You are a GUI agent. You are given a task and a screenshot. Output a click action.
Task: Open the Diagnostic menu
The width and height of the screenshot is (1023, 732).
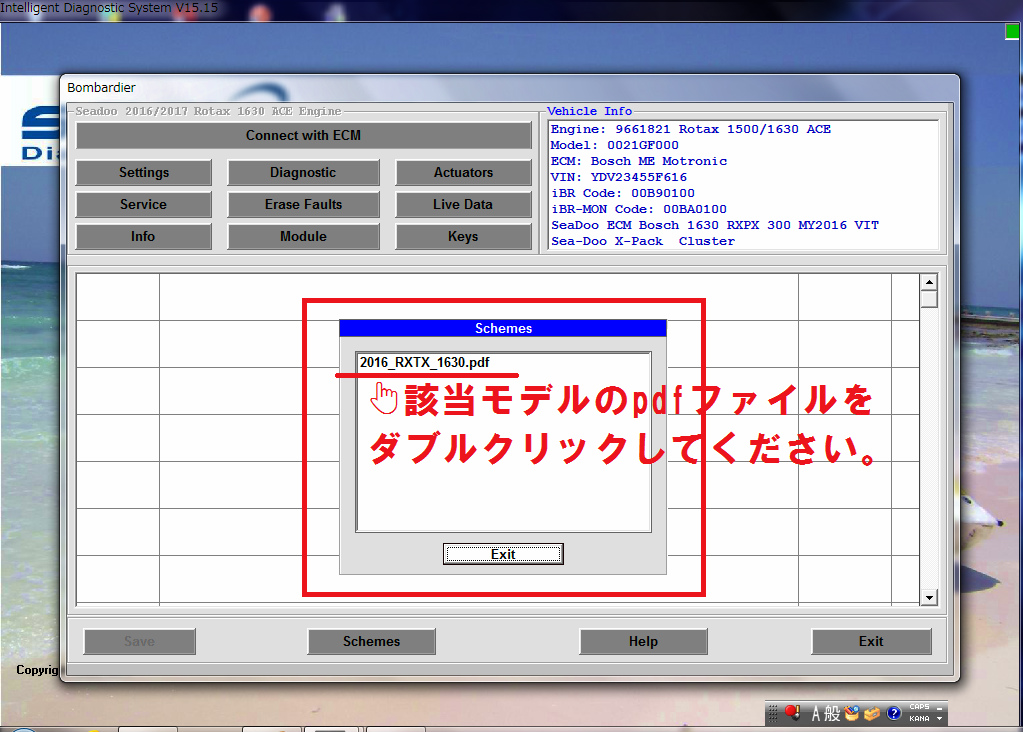tap(303, 173)
